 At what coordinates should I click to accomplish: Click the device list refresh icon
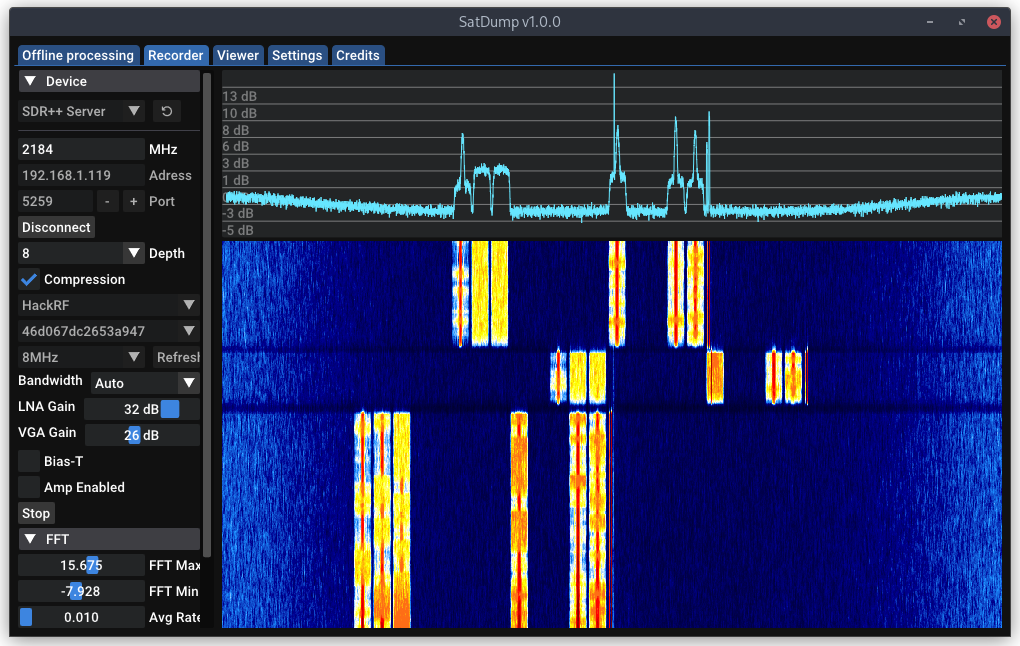coord(167,111)
